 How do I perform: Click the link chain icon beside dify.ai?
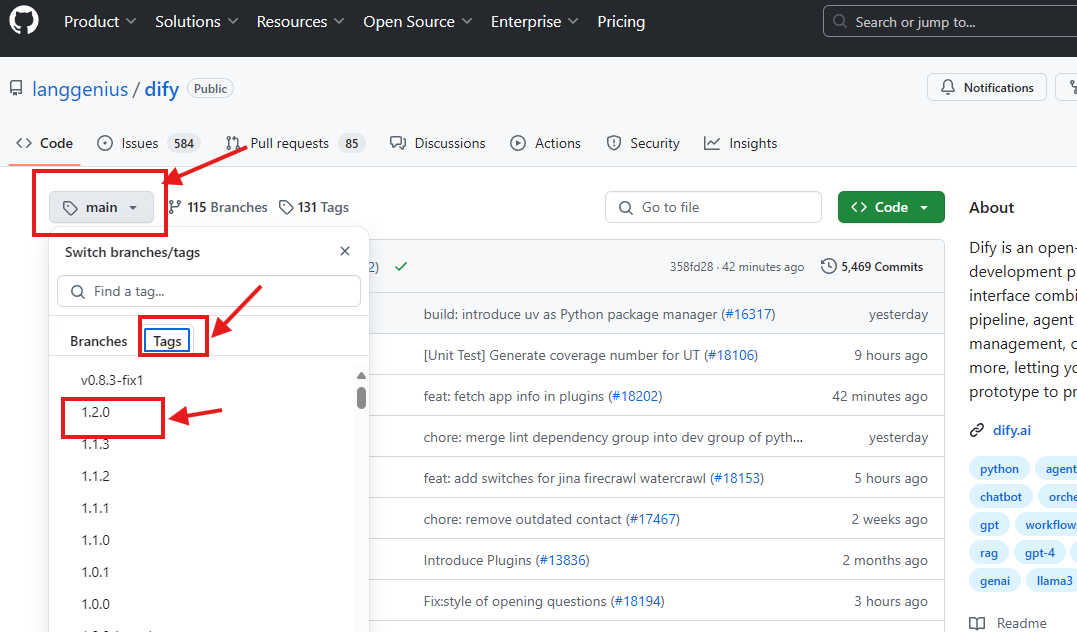pos(977,430)
